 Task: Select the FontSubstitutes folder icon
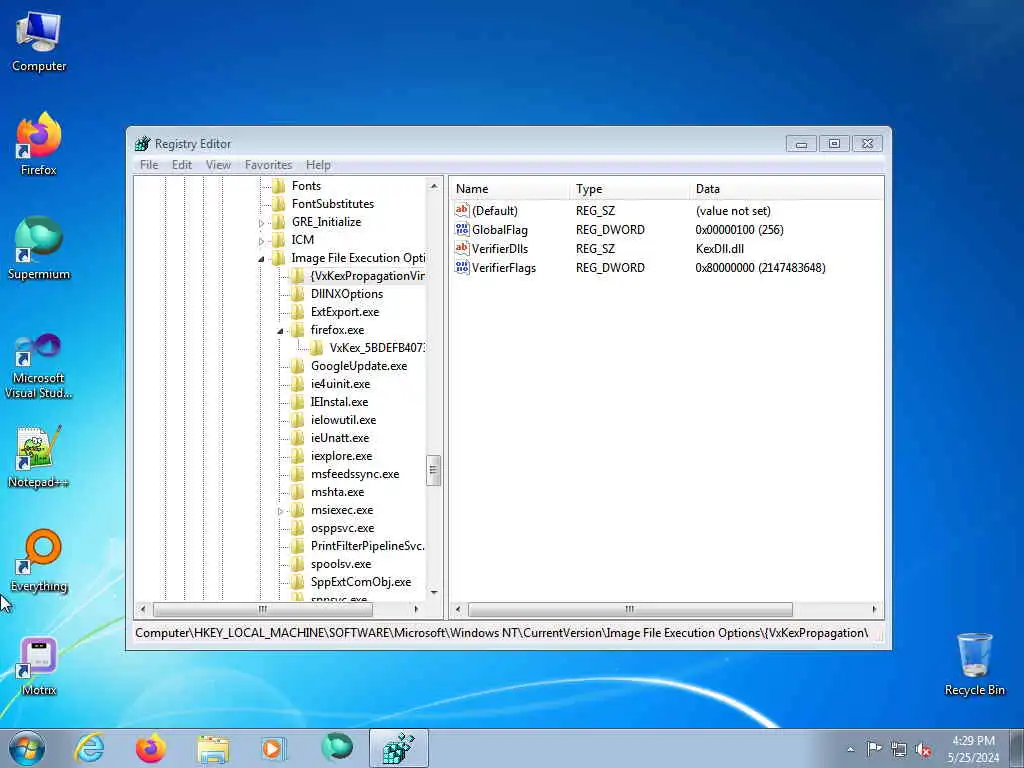tap(279, 204)
